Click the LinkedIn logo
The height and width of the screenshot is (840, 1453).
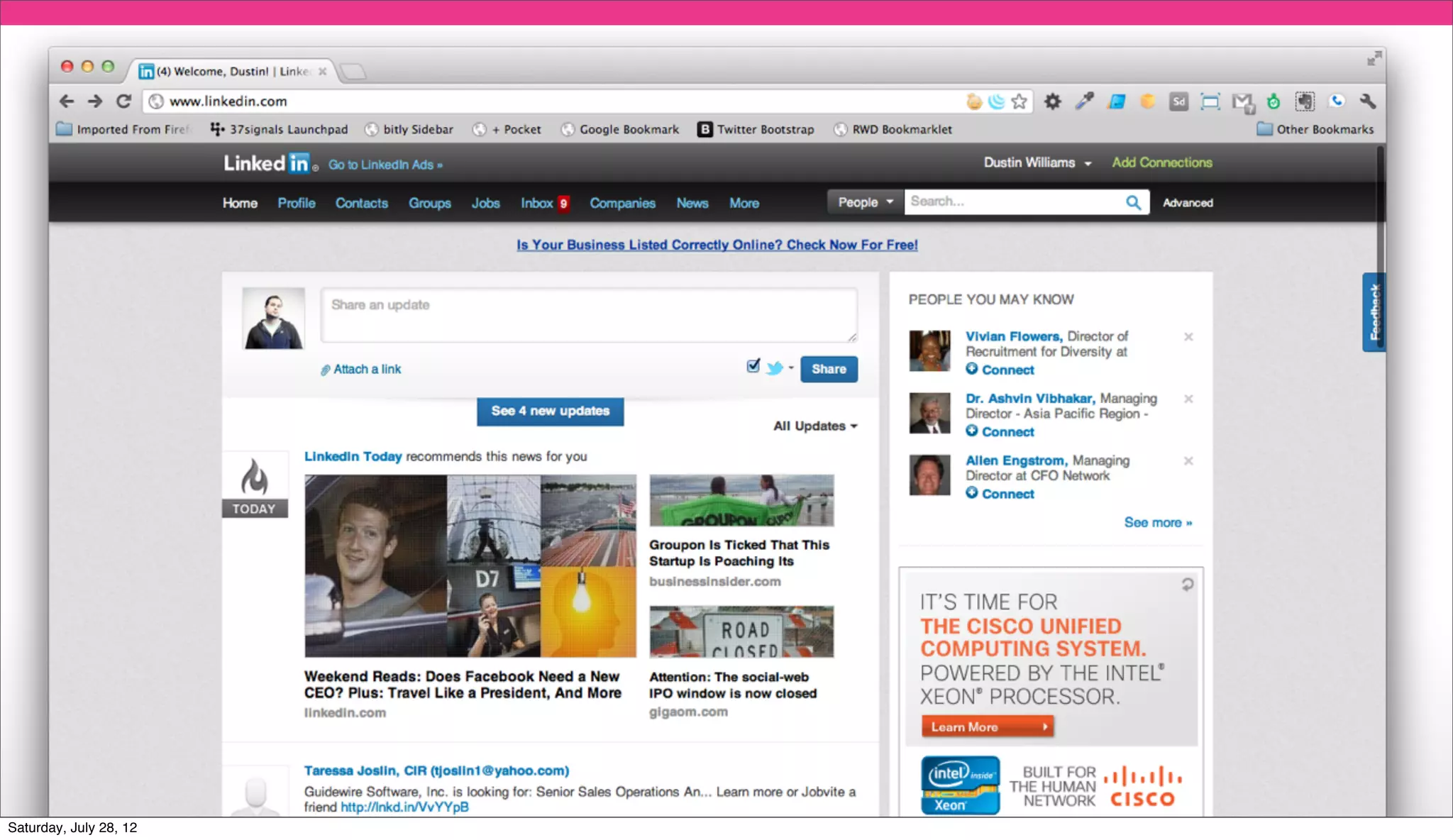tap(267, 164)
